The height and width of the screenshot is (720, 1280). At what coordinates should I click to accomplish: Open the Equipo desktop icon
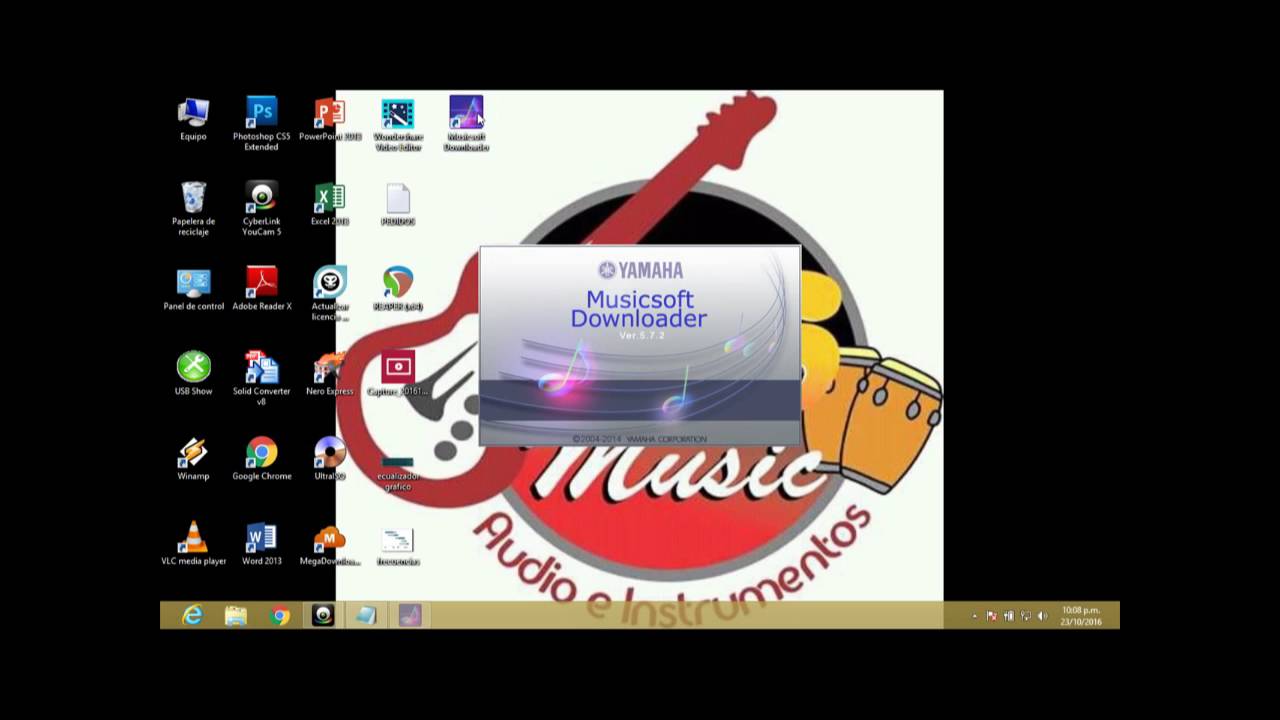click(193, 119)
